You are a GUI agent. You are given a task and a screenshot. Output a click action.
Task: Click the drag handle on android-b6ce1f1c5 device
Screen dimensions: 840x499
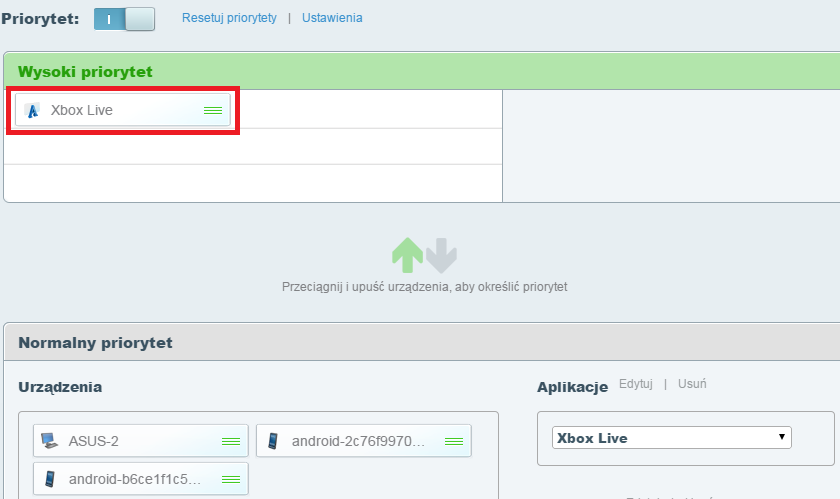point(230,479)
